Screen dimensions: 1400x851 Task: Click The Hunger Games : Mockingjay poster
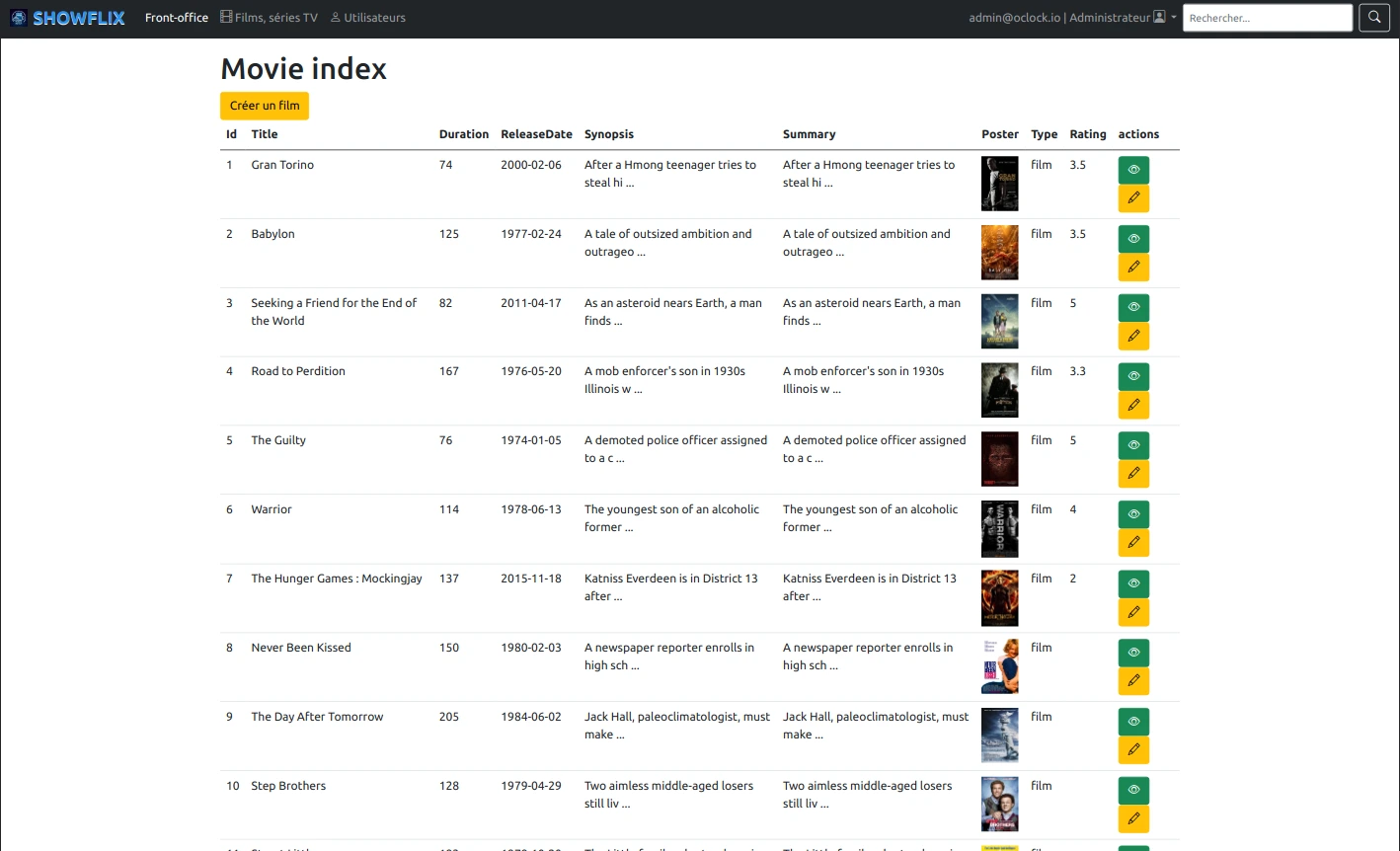(999, 598)
